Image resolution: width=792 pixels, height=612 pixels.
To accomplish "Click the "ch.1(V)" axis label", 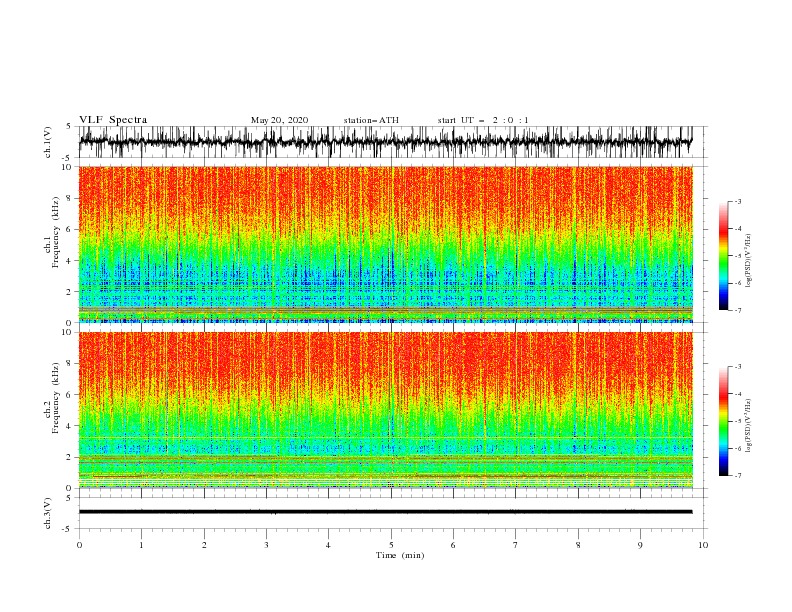I will click(48, 142).
